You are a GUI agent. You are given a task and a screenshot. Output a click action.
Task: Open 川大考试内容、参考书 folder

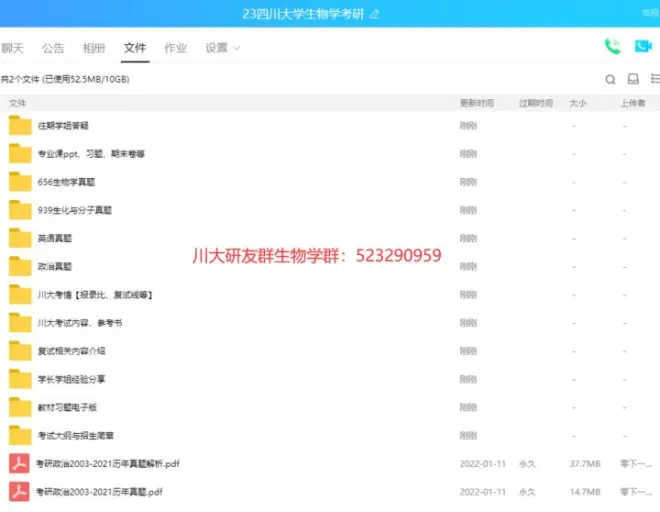[x=80, y=323]
